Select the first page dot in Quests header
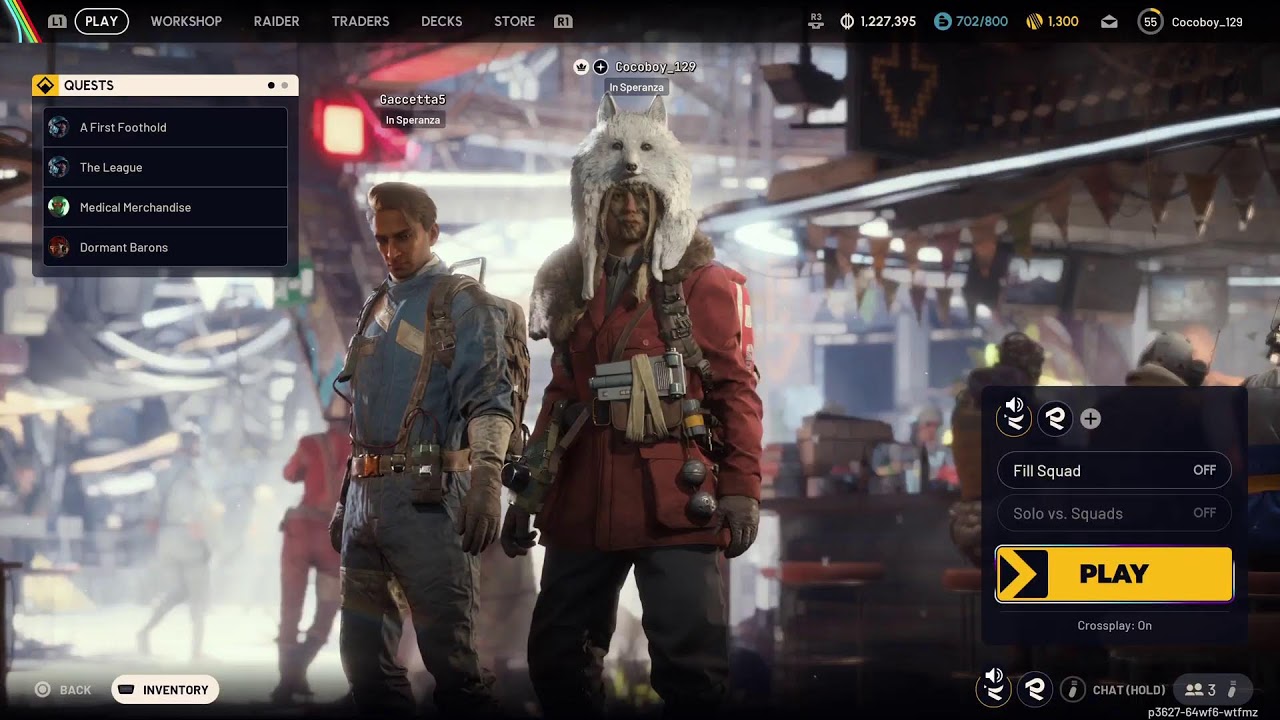The width and height of the screenshot is (1280, 720). pyautogui.click(x=271, y=86)
